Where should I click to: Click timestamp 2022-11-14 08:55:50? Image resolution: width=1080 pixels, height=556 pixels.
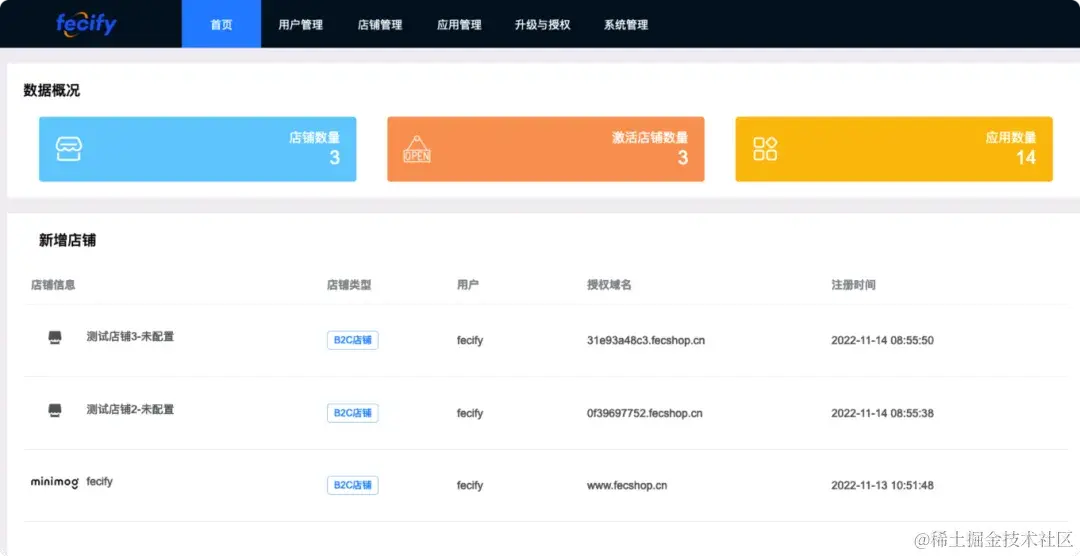(882, 340)
